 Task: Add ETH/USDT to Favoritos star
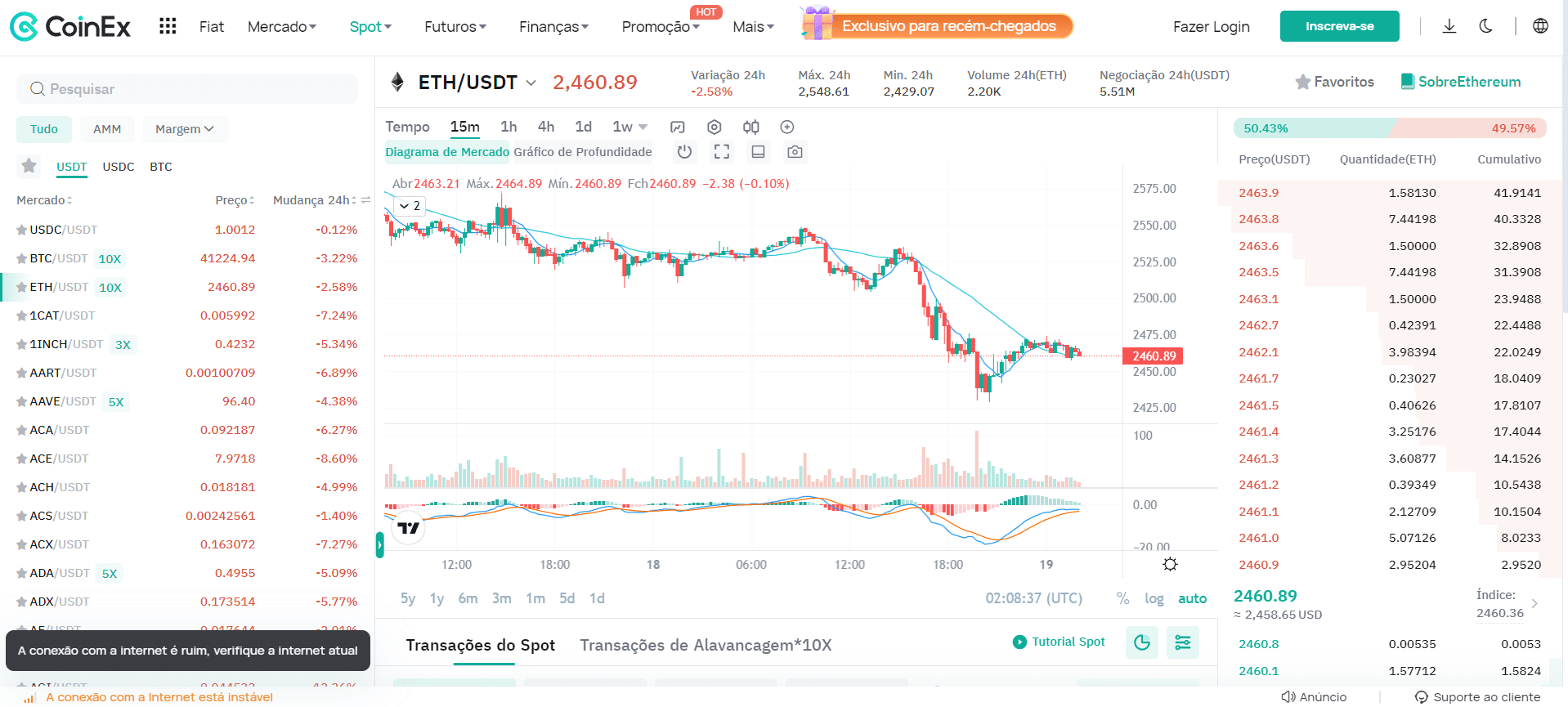[x=1303, y=82]
